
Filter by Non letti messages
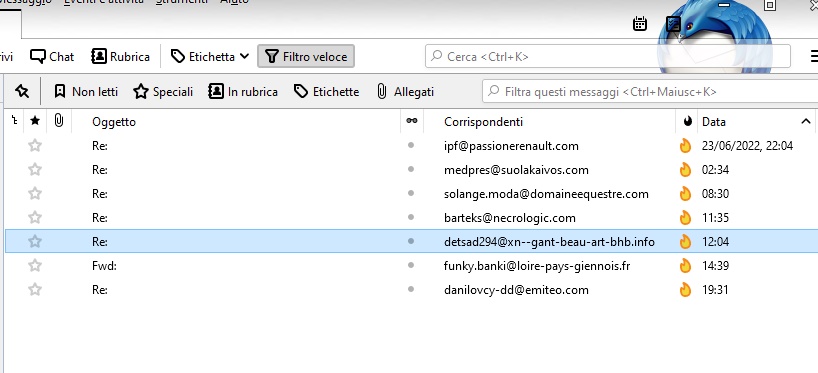pos(86,92)
